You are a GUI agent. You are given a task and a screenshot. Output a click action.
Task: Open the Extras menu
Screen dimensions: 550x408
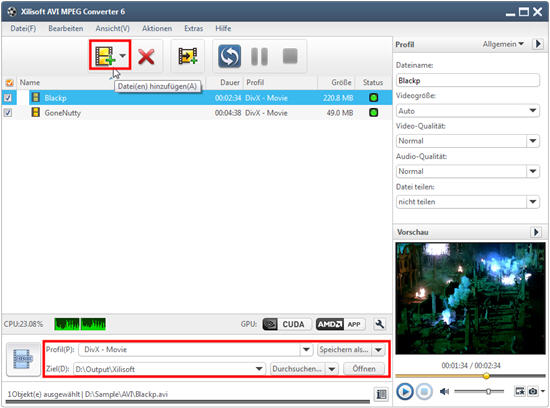coord(194,28)
